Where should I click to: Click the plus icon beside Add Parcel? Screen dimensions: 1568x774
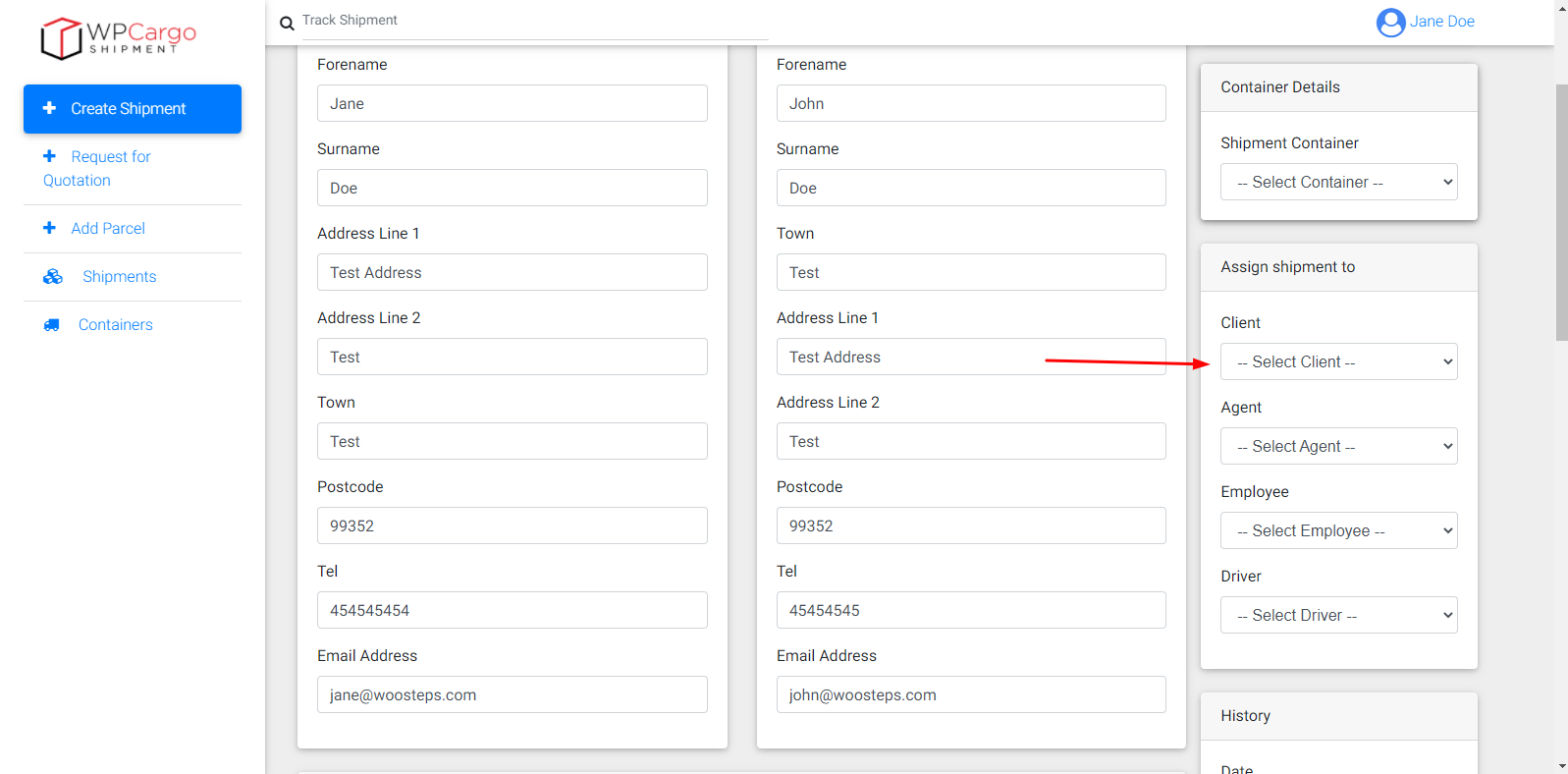point(49,228)
